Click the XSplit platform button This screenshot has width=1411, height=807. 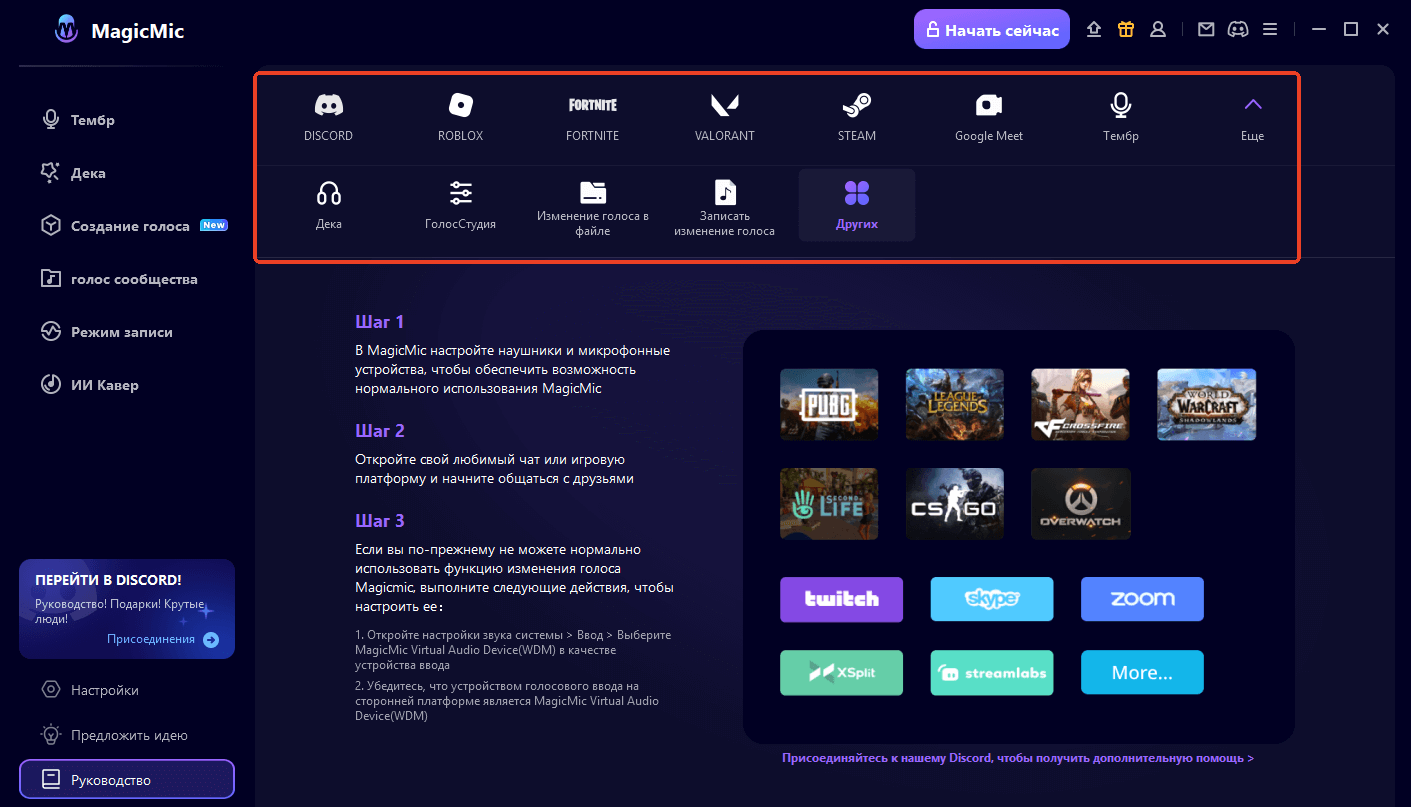tap(842, 673)
